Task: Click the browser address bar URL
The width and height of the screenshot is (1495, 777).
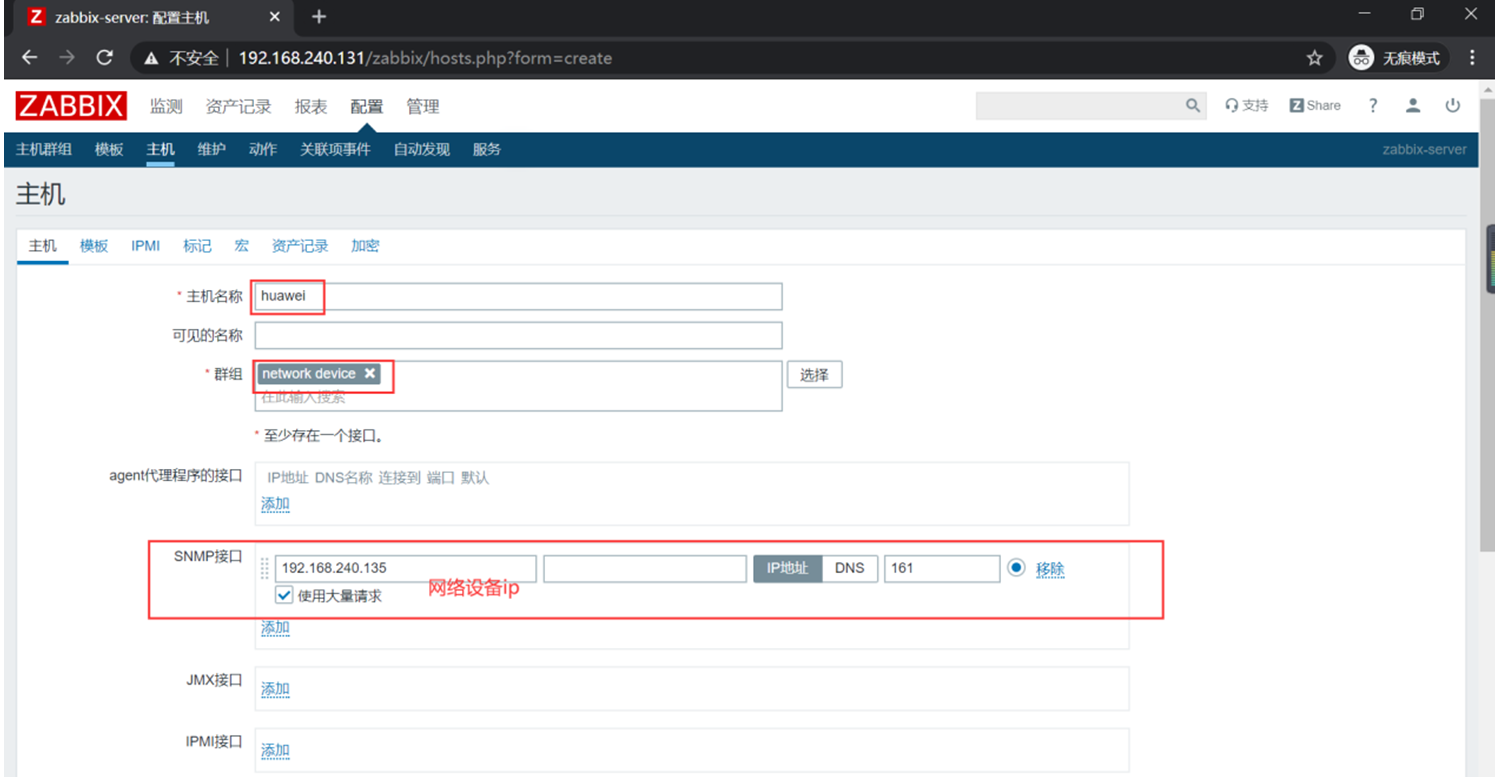Action: pos(425,58)
